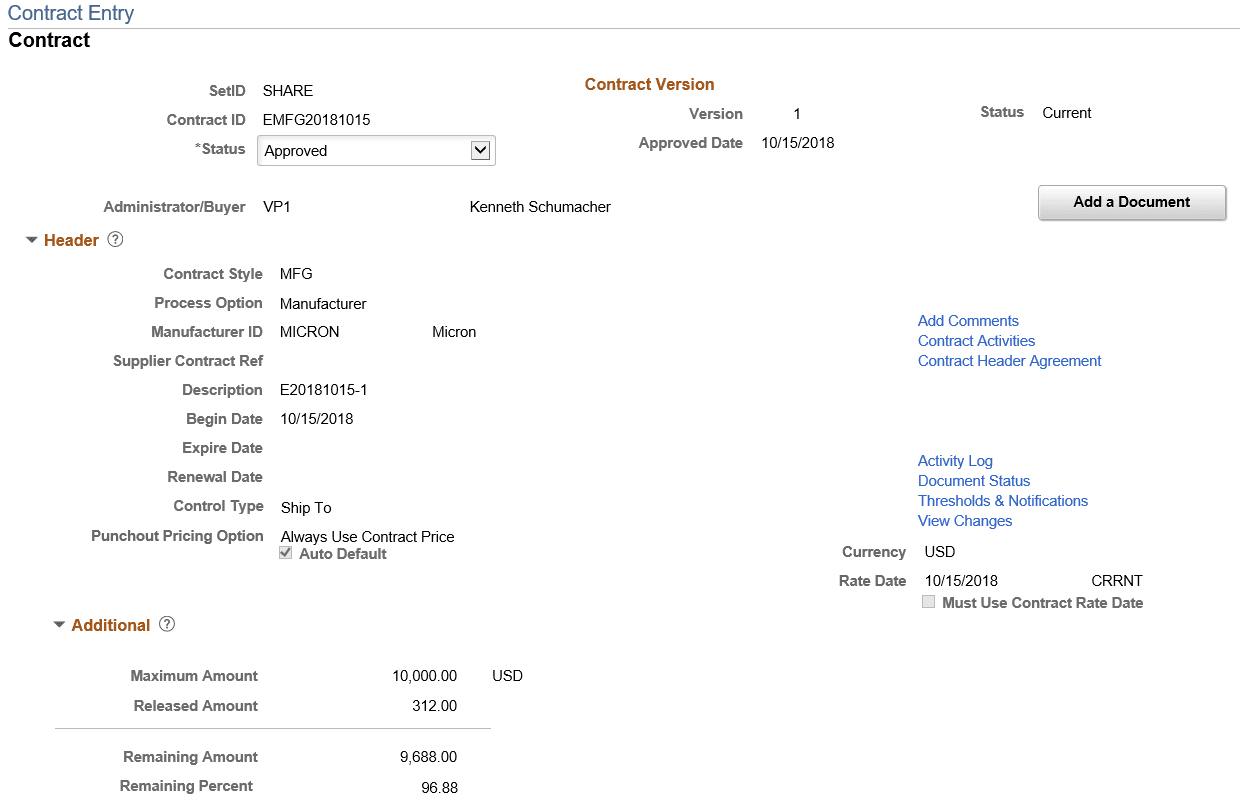Click inside the Status field
Image resolution: width=1240 pixels, height=810 pixels.
point(360,149)
